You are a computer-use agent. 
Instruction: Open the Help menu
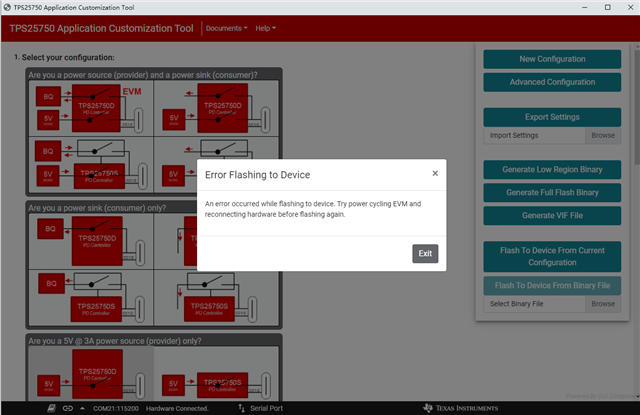pyautogui.click(x=265, y=28)
